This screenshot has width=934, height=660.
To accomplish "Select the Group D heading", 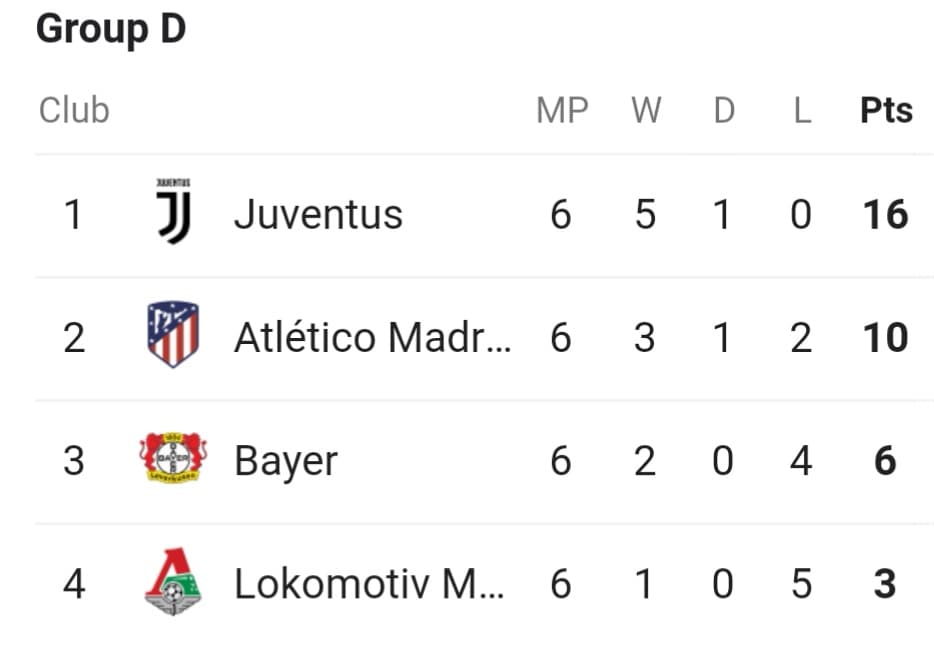I will click(111, 30).
